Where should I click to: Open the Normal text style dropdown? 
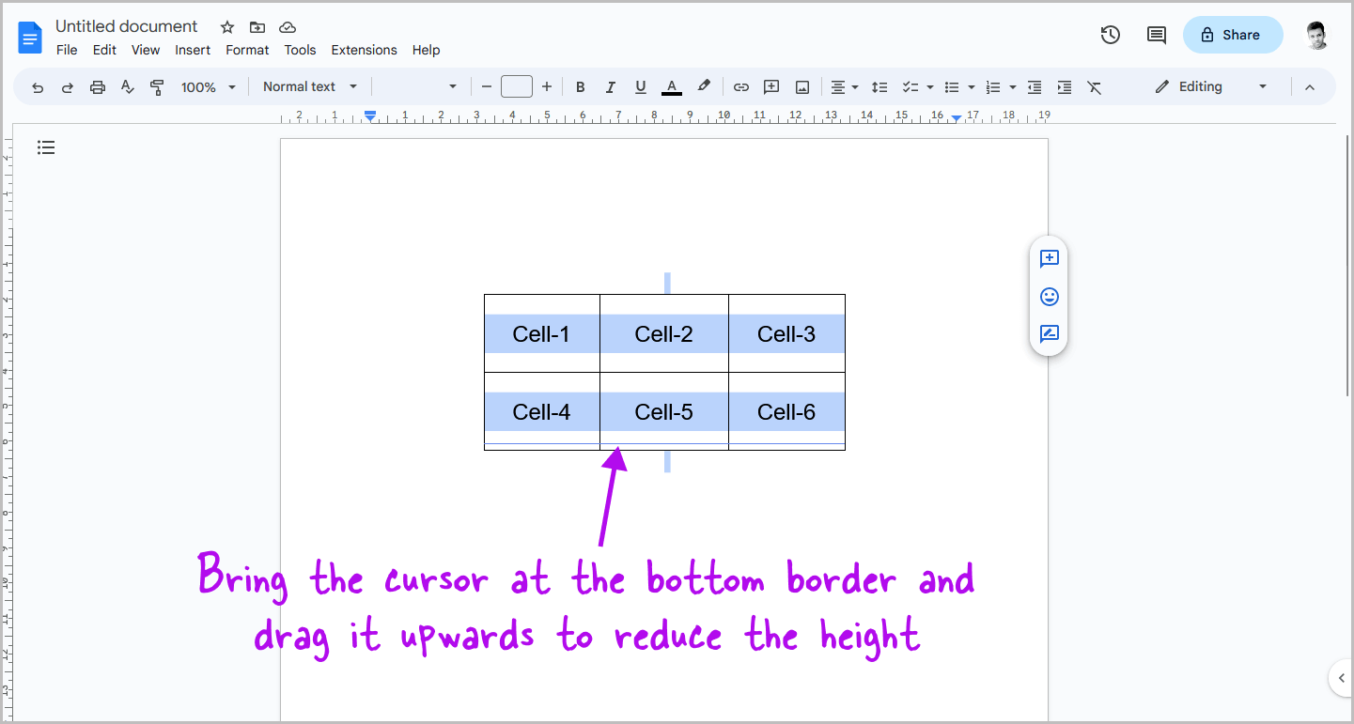[x=310, y=87]
